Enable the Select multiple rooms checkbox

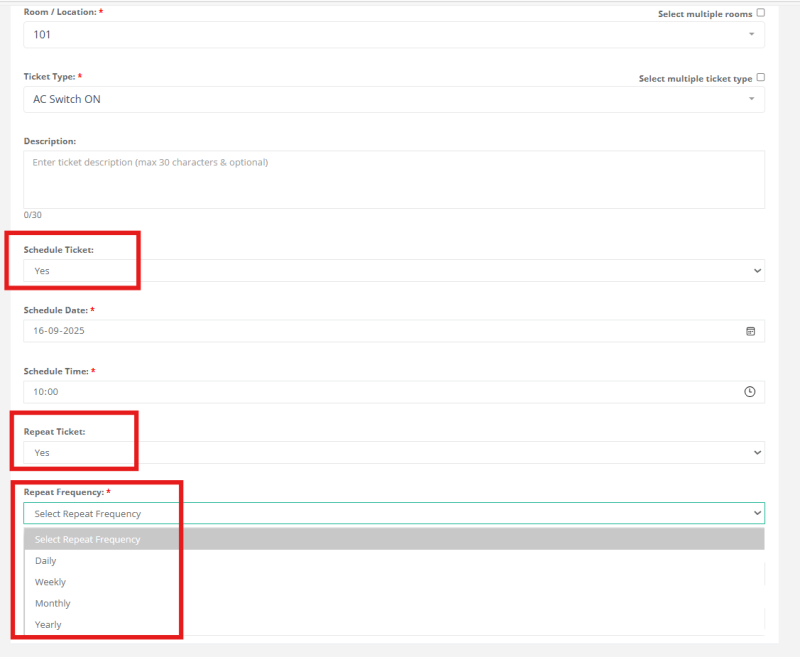(x=761, y=13)
